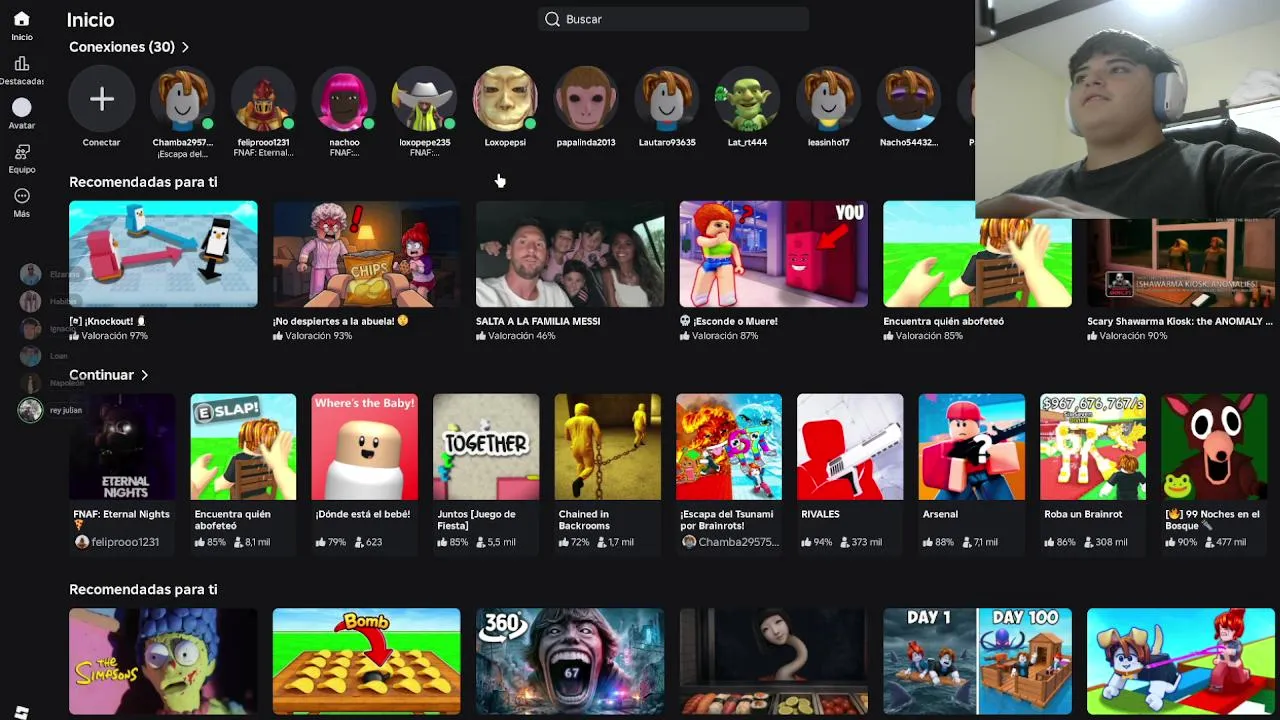The height and width of the screenshot is (720, 1280).
Task: Click Arsenal game title text
Action: click(940, 514)
